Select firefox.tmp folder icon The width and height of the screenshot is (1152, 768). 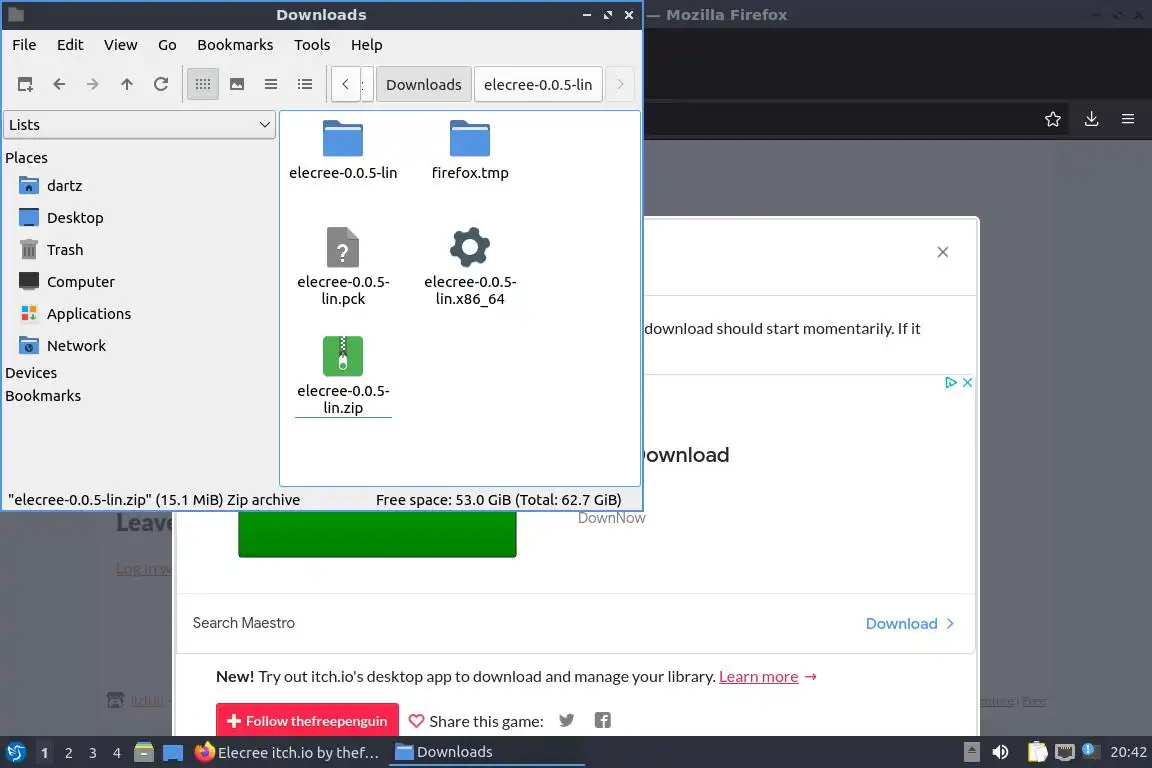coord(470,139)
